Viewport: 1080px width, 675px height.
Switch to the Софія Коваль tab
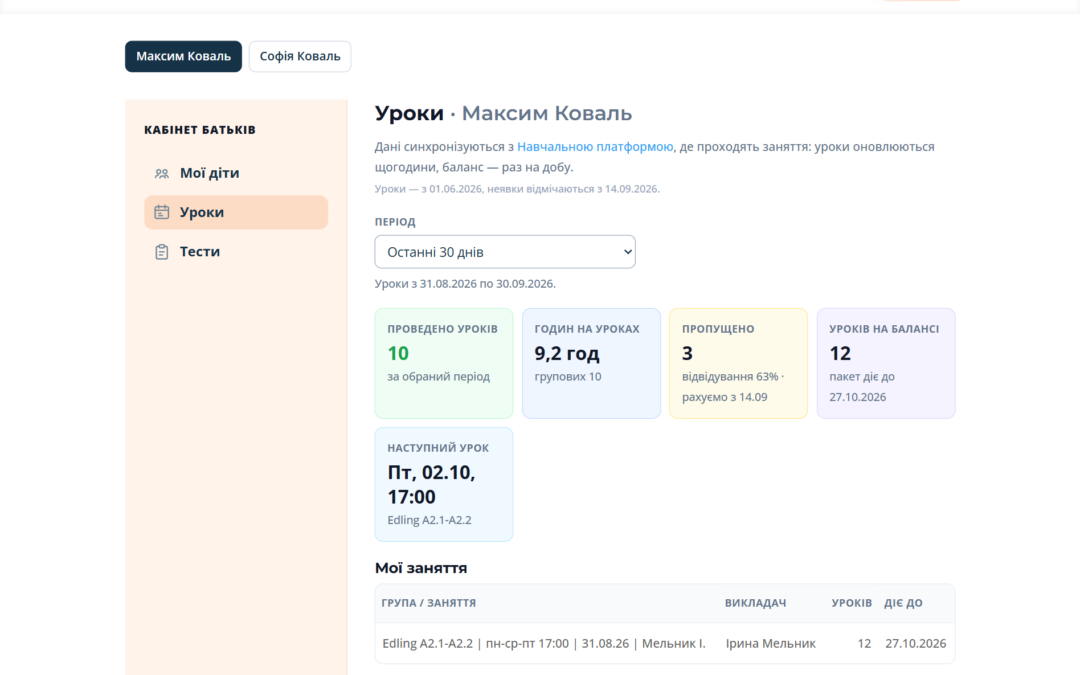(x=300, y=56)
